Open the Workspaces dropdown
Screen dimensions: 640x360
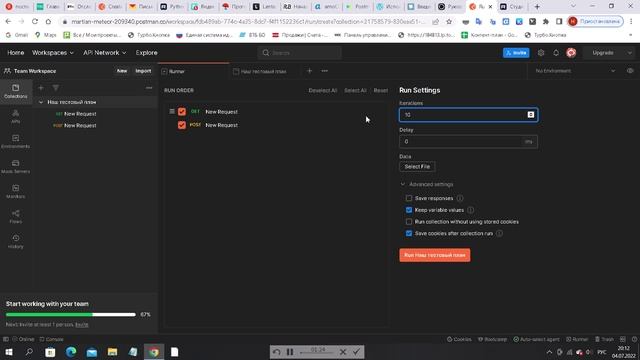53,53
